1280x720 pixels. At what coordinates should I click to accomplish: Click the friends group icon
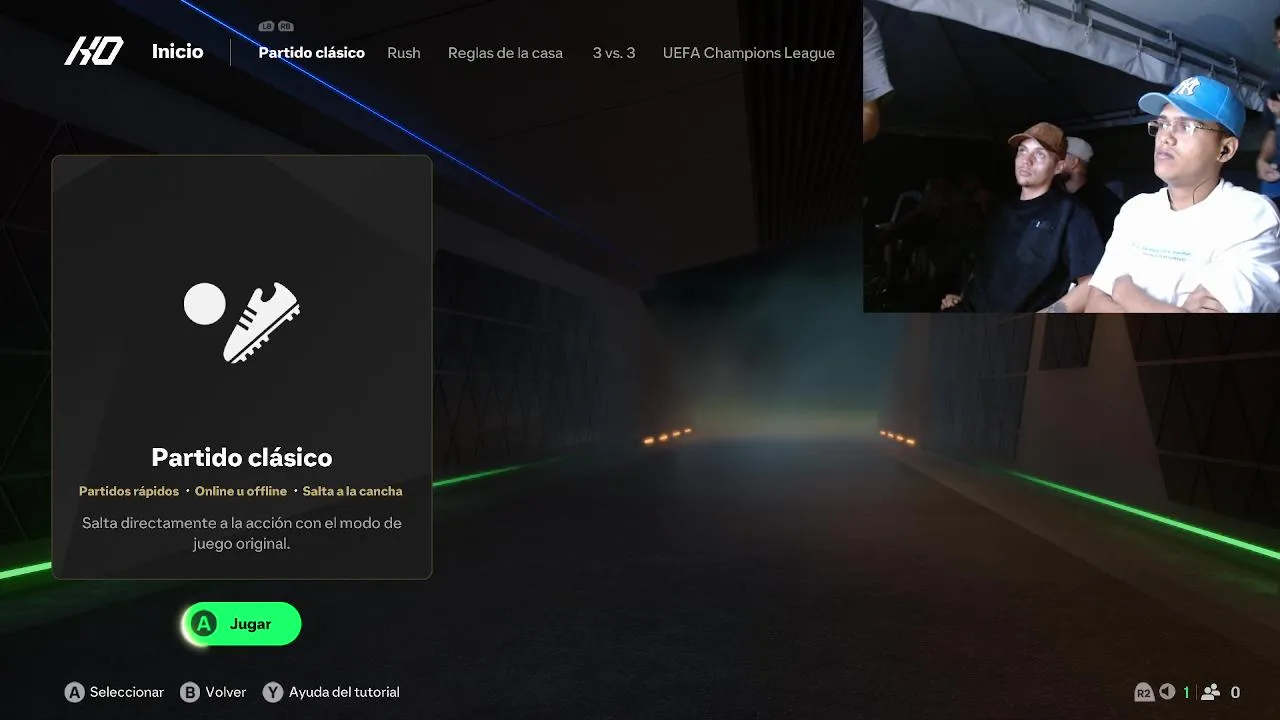[1210, 692]
